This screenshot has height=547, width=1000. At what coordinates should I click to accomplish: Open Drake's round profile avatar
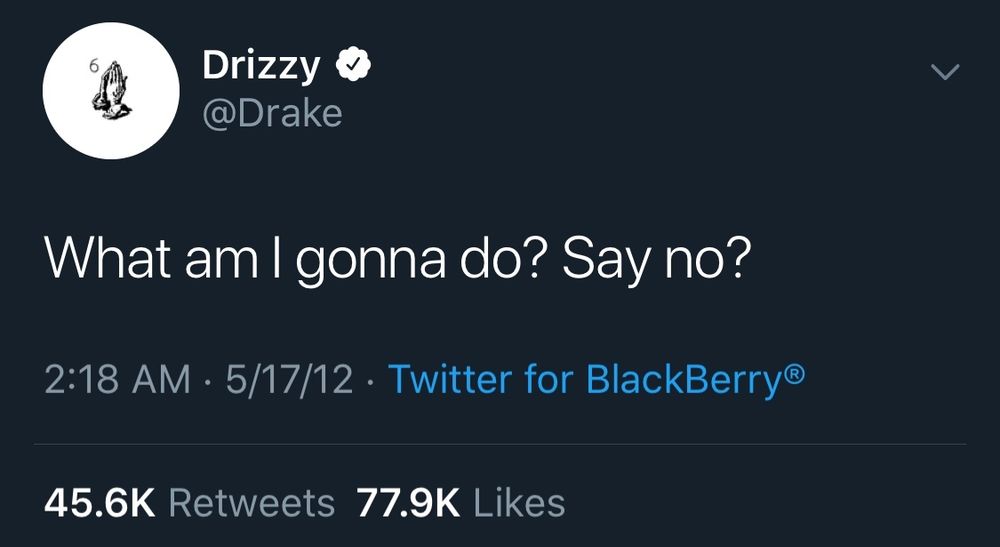tap(111, 91)
